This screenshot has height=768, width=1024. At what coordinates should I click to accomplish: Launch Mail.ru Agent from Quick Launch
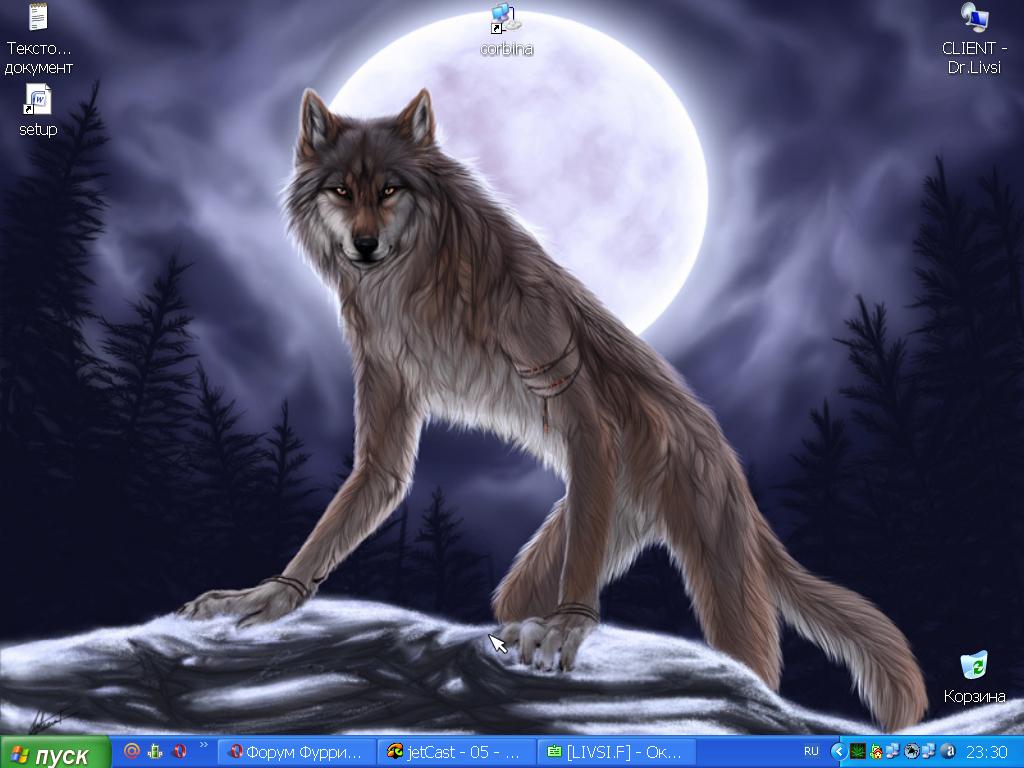(x=132, y=751)
